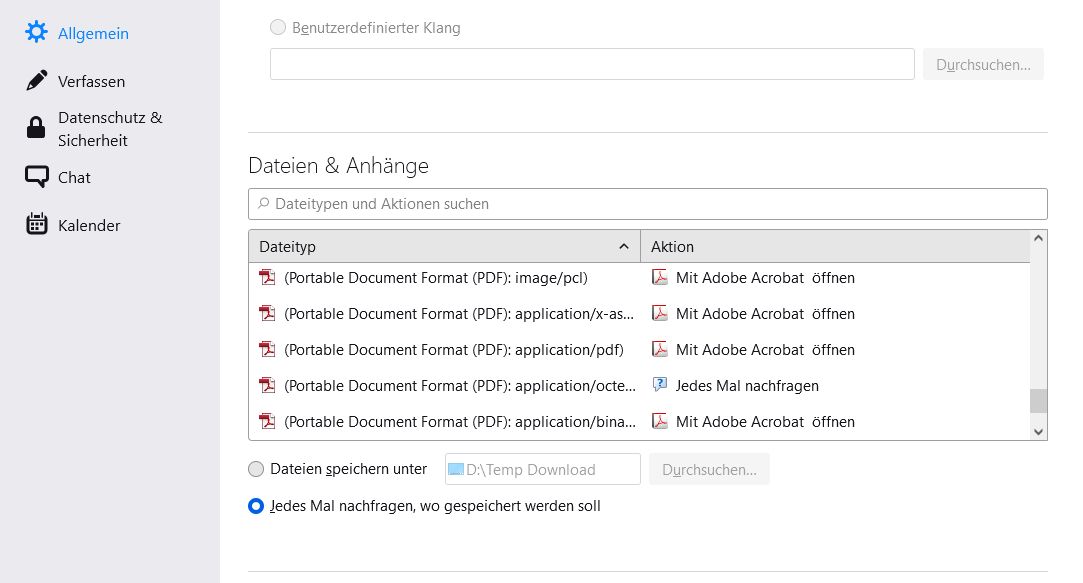Click the Chat speech bubble icon

point(37,177)
